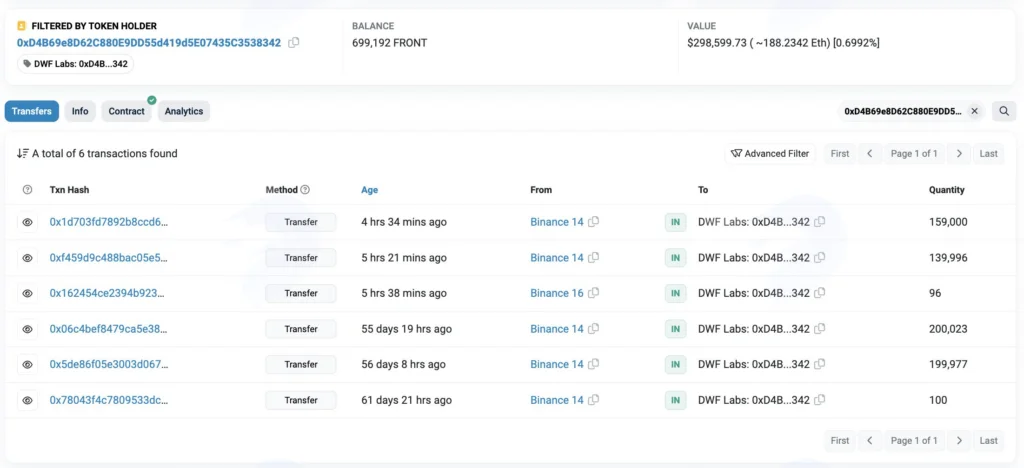Copy DWF Labs address in 96 quantity row
Viewport: 1024px width, 468px height.
[x=820, y=293]
